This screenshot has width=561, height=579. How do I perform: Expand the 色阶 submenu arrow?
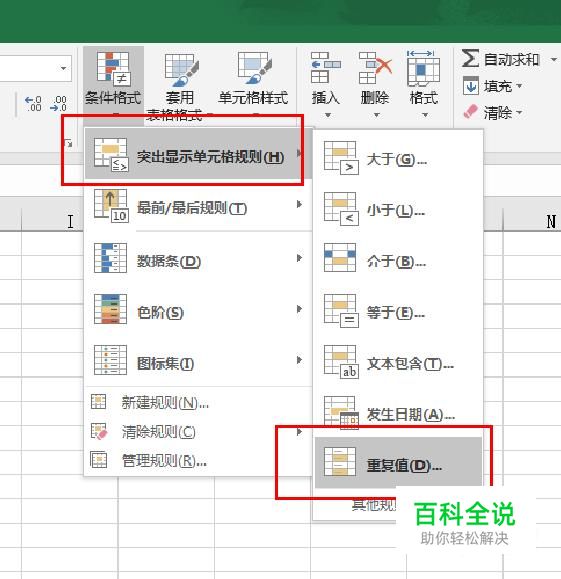299,309
